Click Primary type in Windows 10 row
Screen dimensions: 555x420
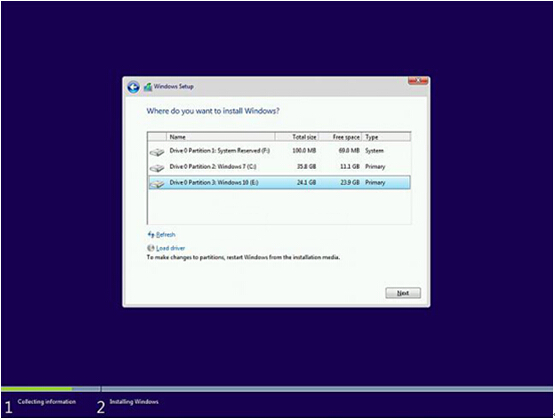(375, 183)
